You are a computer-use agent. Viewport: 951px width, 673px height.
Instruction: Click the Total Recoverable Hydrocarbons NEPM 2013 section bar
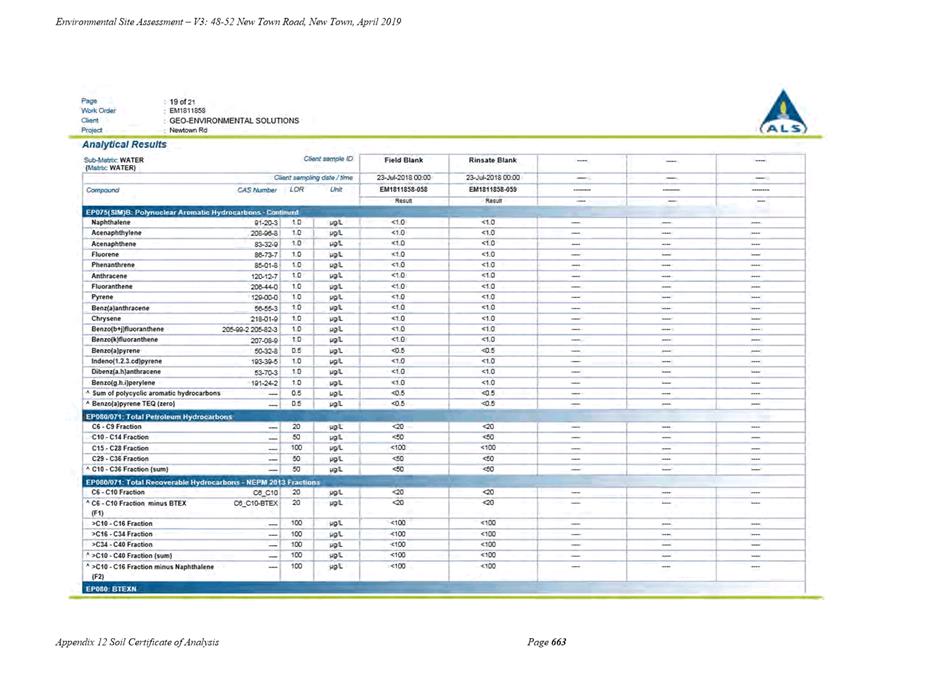pos(443,482)
